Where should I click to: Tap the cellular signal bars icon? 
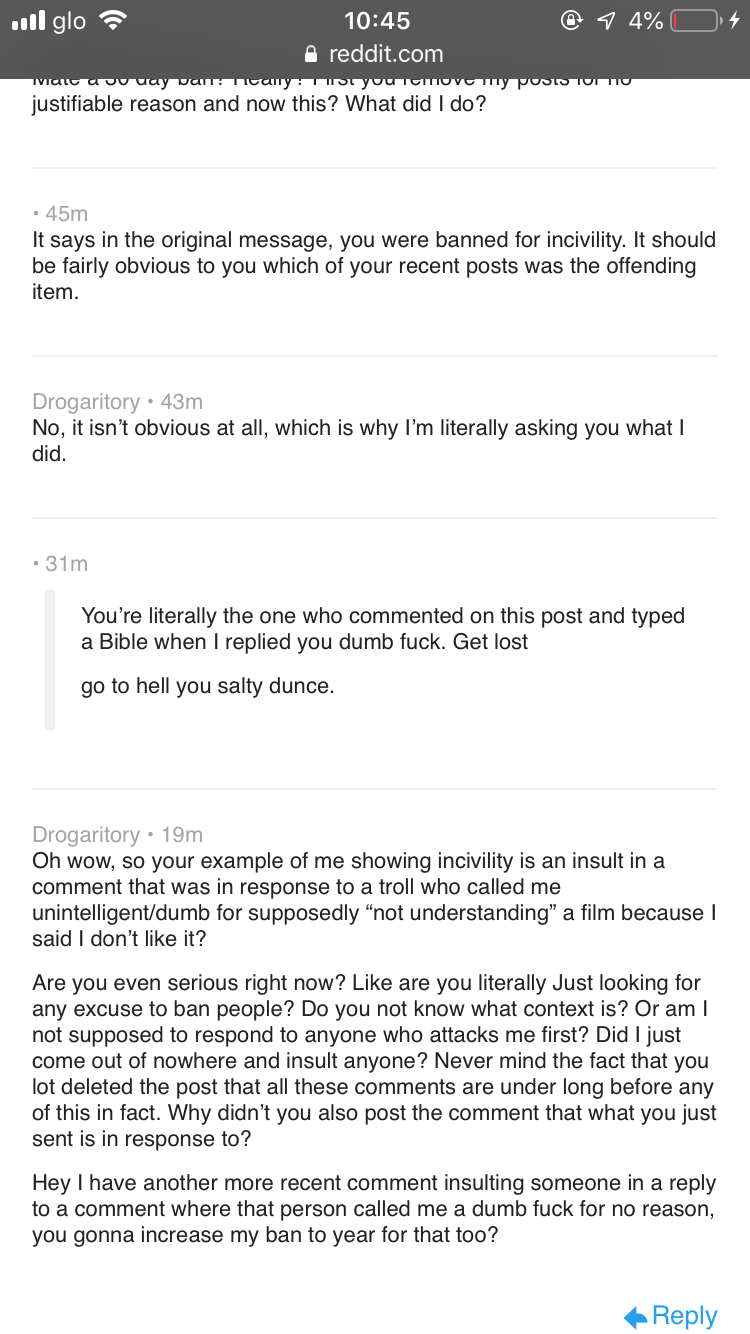click(x=29, y=21)
